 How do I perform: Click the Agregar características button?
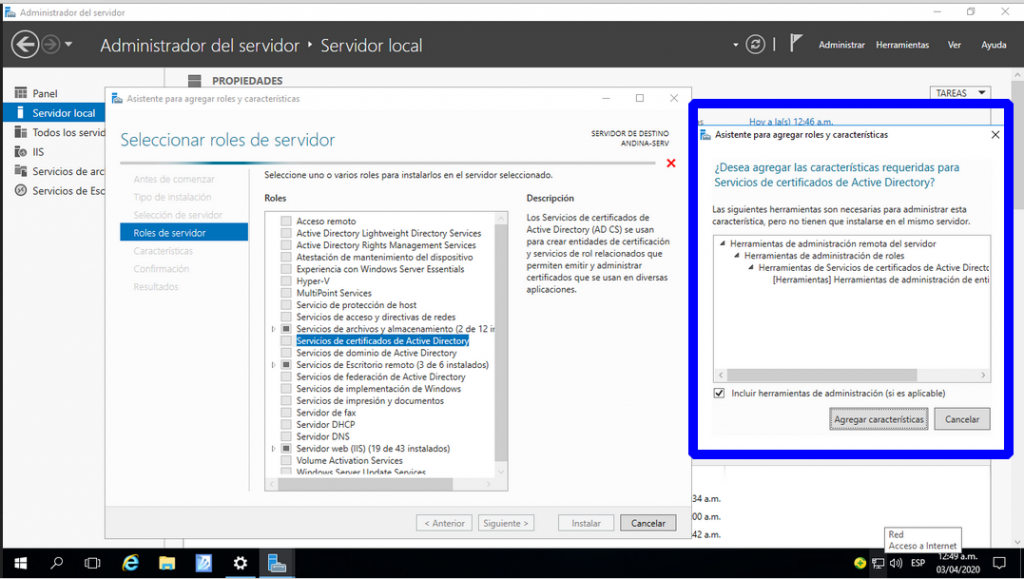coord(879,419)
